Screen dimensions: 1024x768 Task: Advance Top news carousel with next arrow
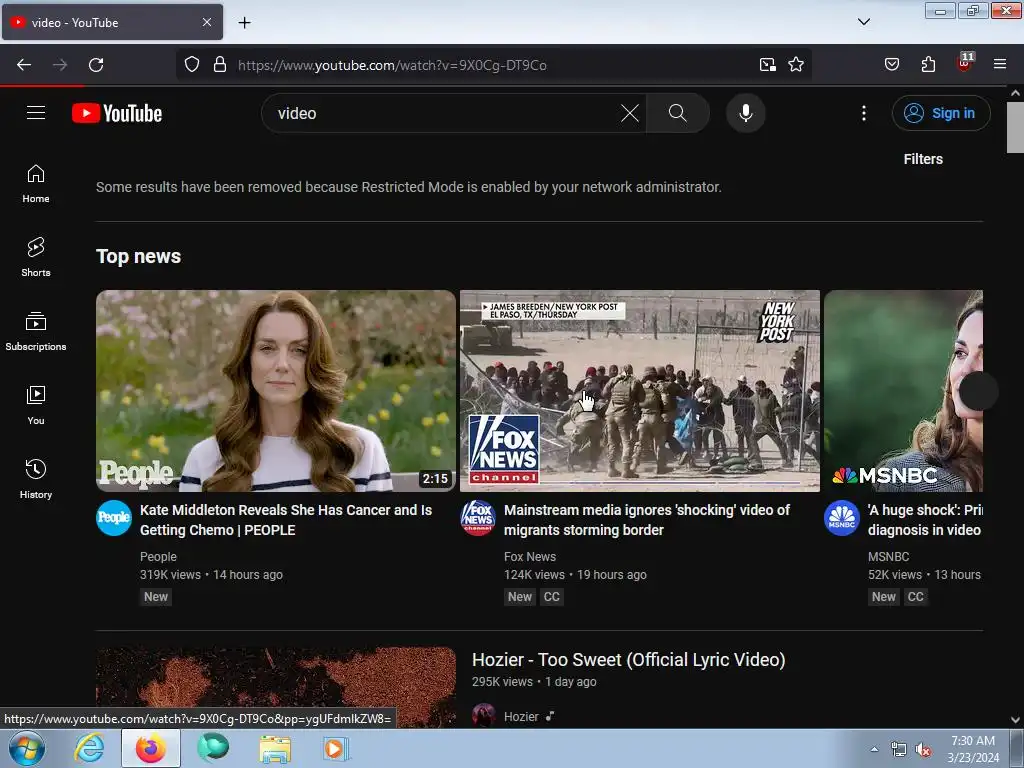pyautogui.click(x=978, y=391)
